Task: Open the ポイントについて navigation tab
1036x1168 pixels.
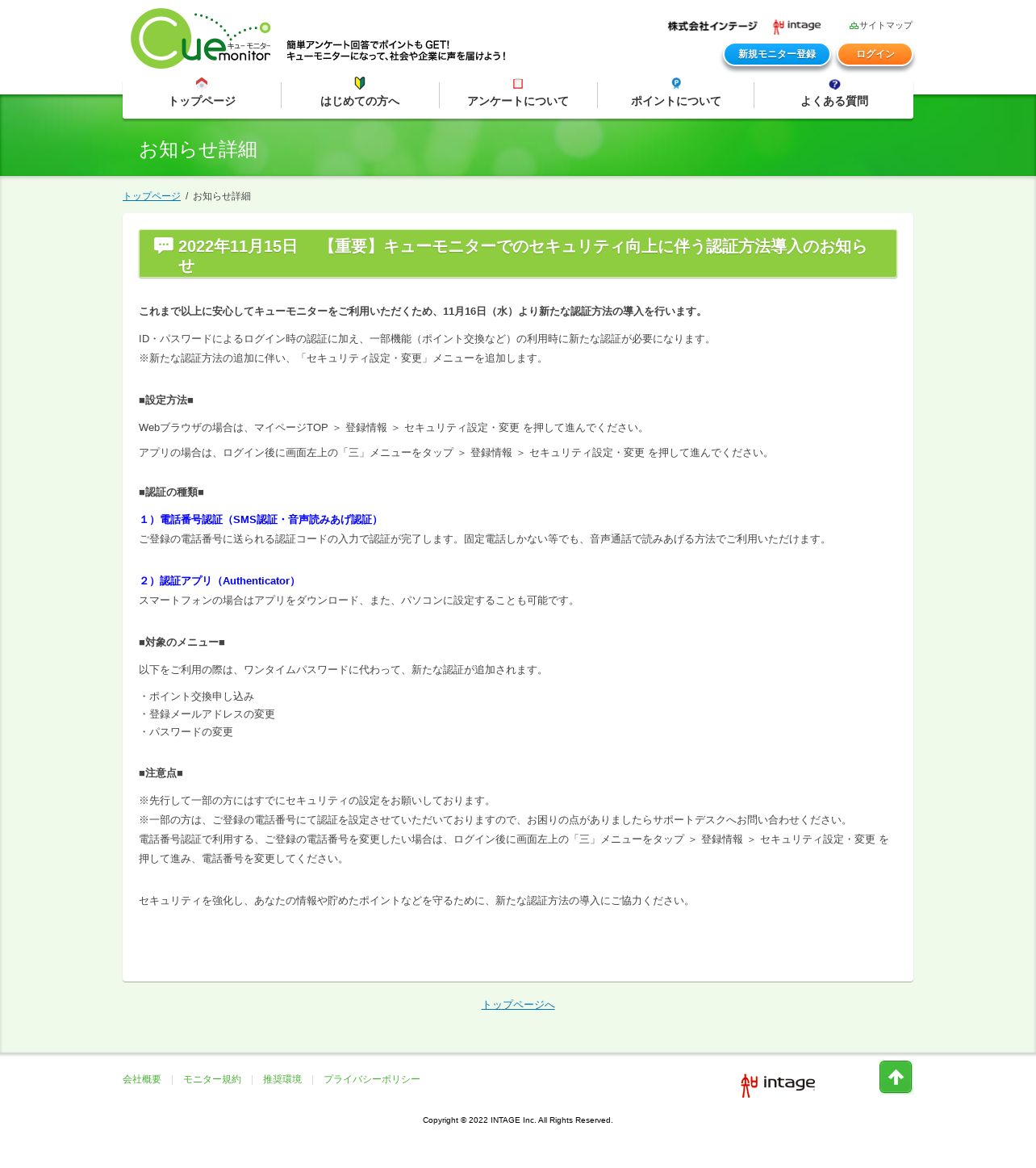Action: pyautogui.click(x=676, y=95)
